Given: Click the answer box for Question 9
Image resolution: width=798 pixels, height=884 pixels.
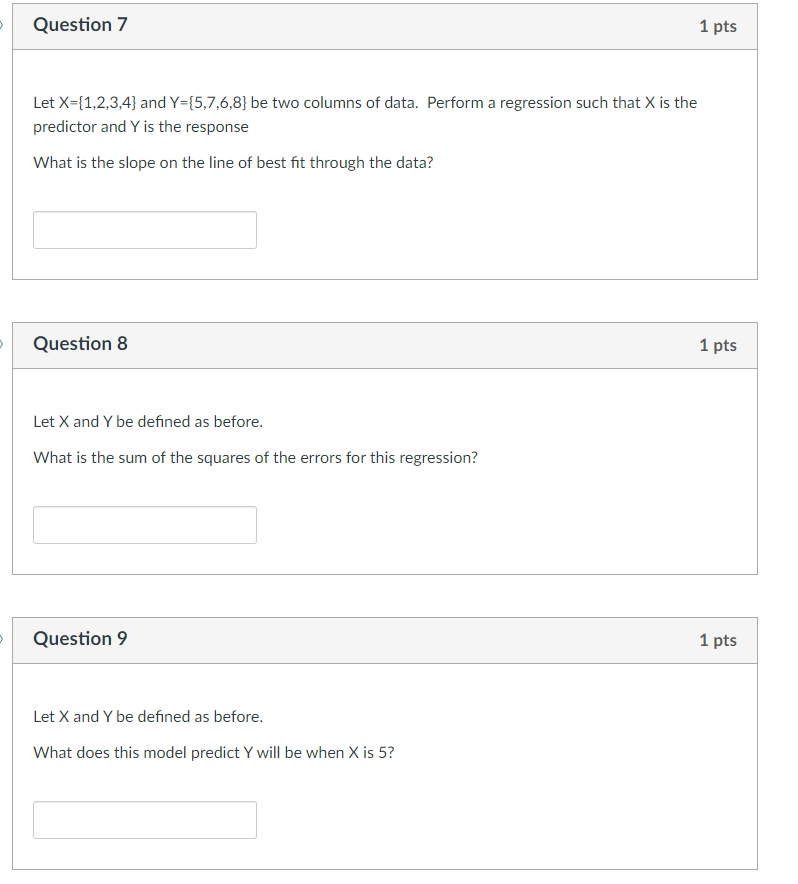Looking at the screenshot, I should pos(144,819).
